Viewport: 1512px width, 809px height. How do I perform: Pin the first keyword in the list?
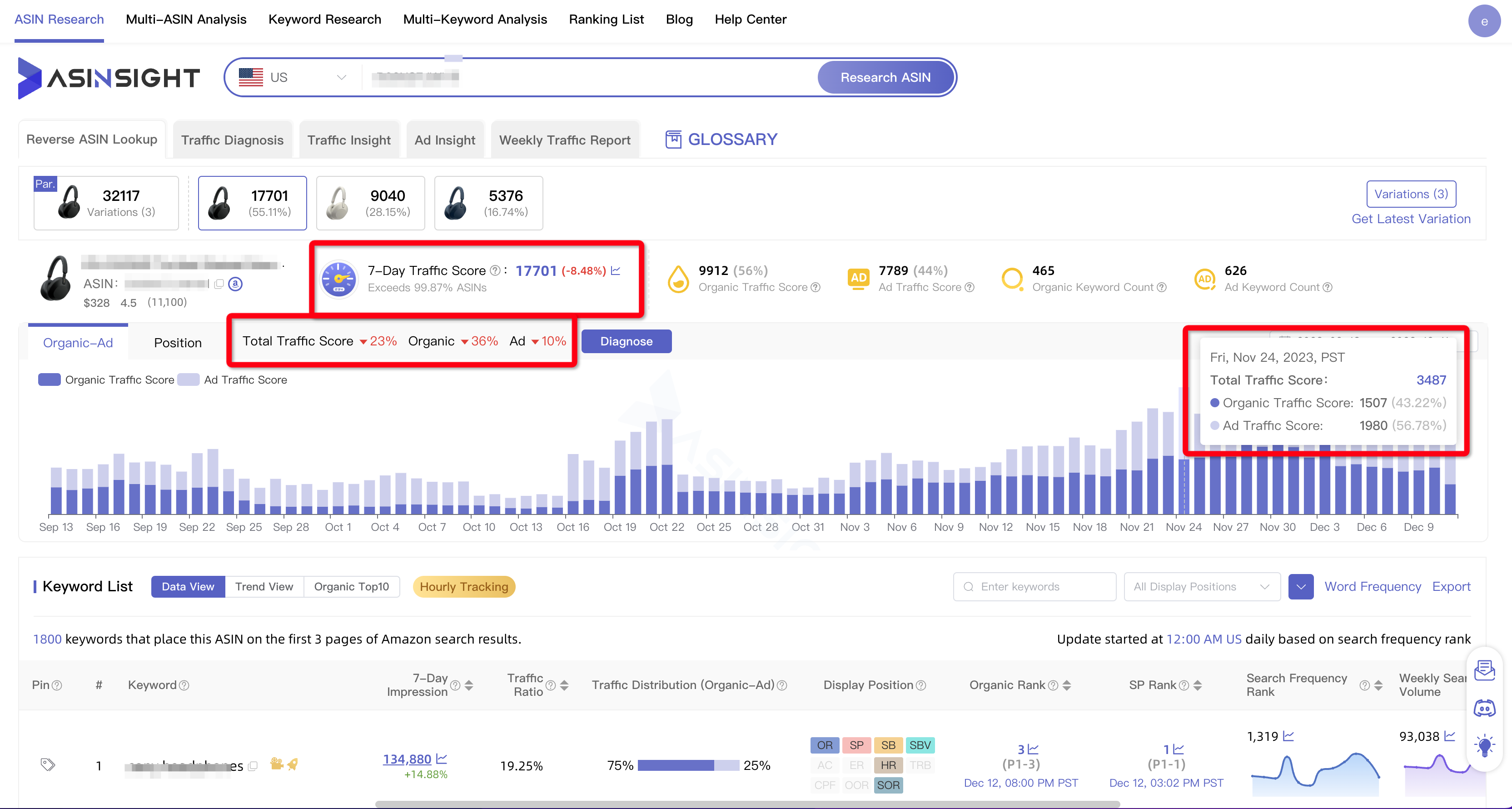(48, 765)
